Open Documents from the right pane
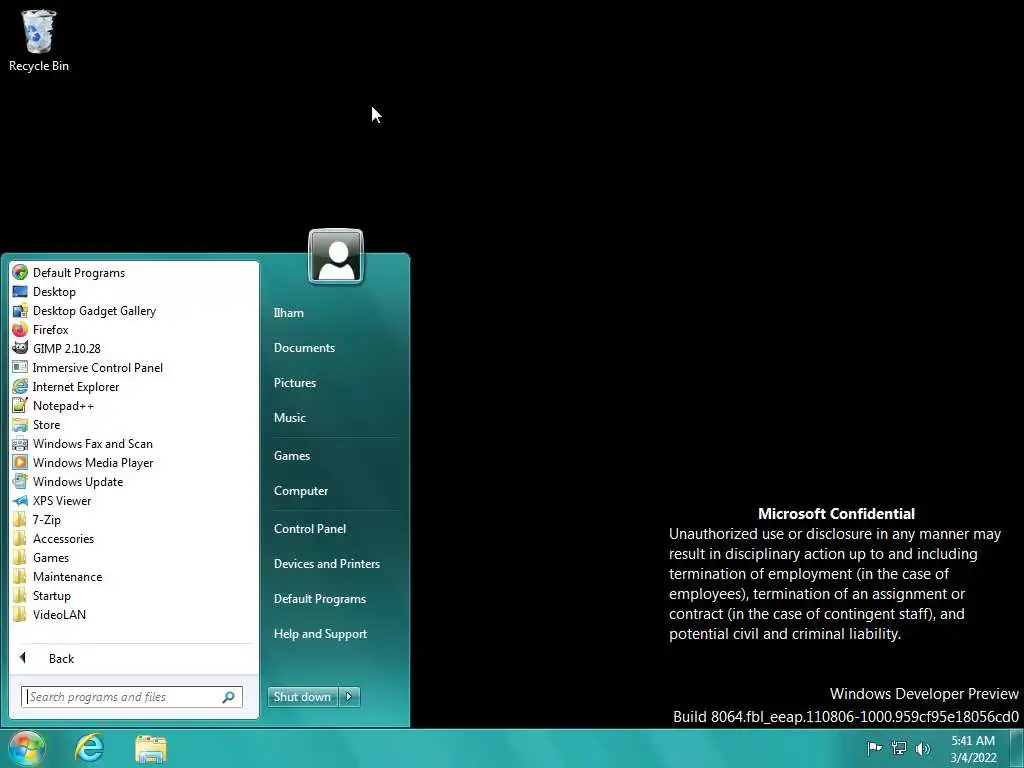The height and width of the screenshot is (768, 1024). tap(304, 347)
